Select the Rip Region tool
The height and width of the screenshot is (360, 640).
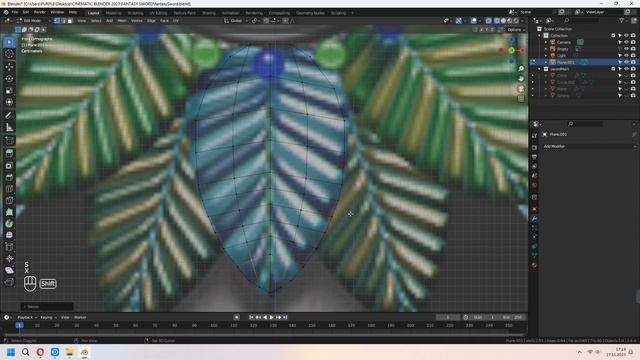coord(9,282)
